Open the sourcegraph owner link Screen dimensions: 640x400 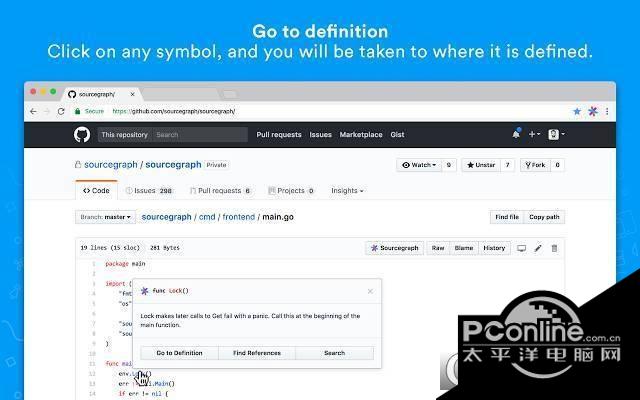111,164
